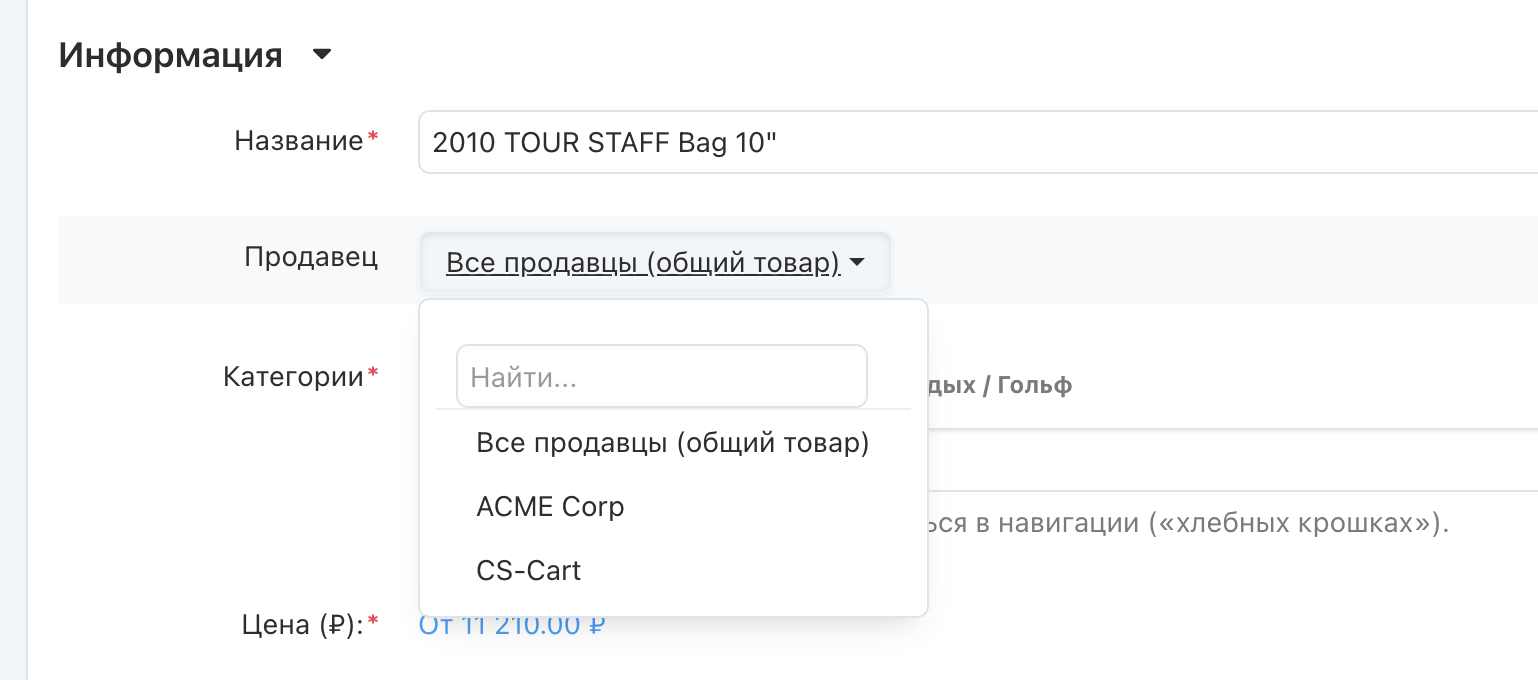Choose ACME Corp from the vendor list

pyautogui.click(x=550, y=507)
